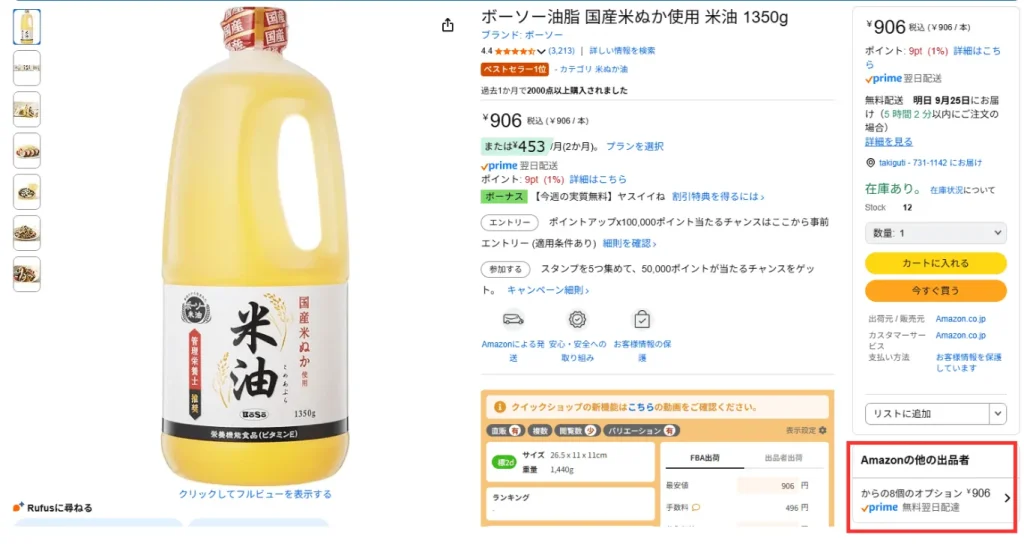The height and width of the screenshot is (549, 1024).
Task: Toggle the バリエーション filter pill
Action: click(642, 430)
